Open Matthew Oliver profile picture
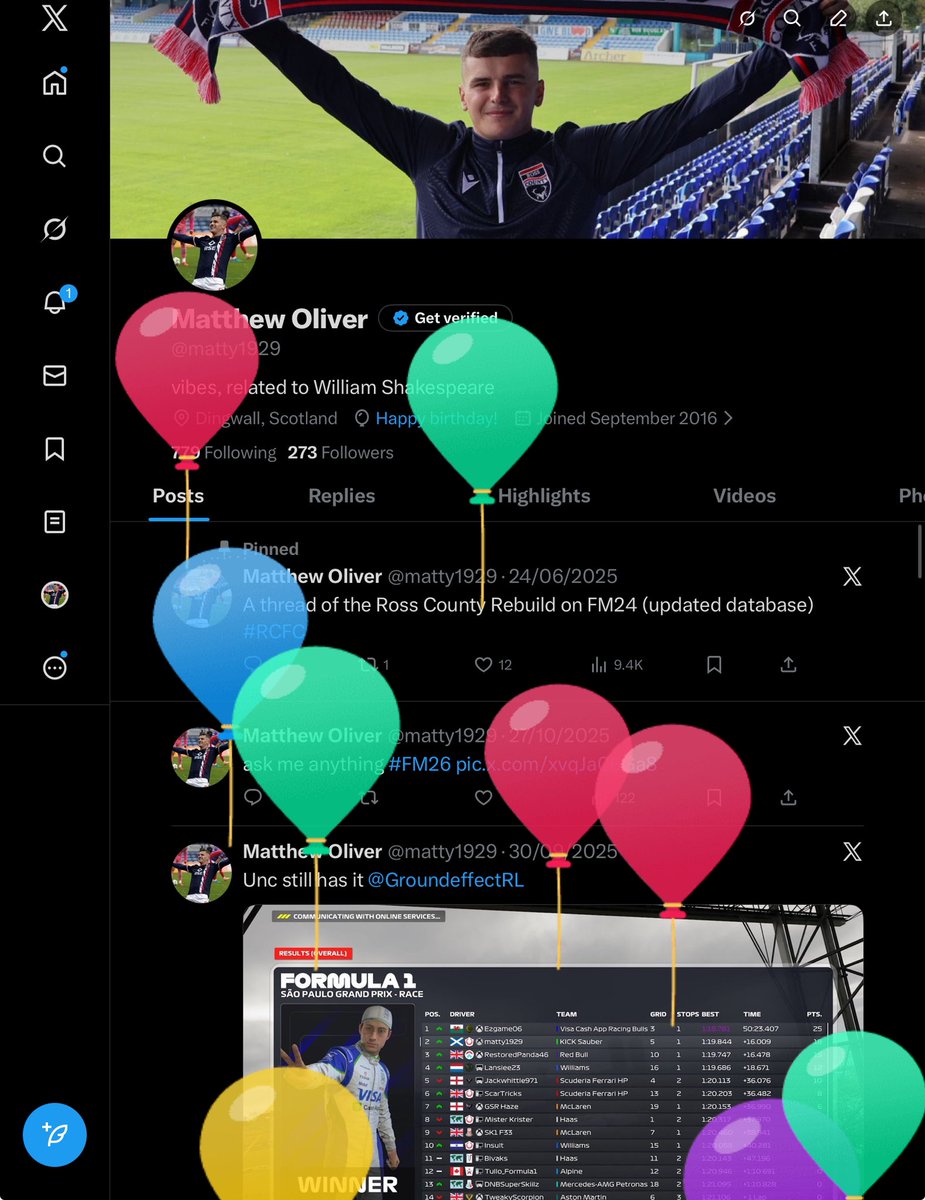The width and height of the screenshot is (925, 1200). point(216,244)
